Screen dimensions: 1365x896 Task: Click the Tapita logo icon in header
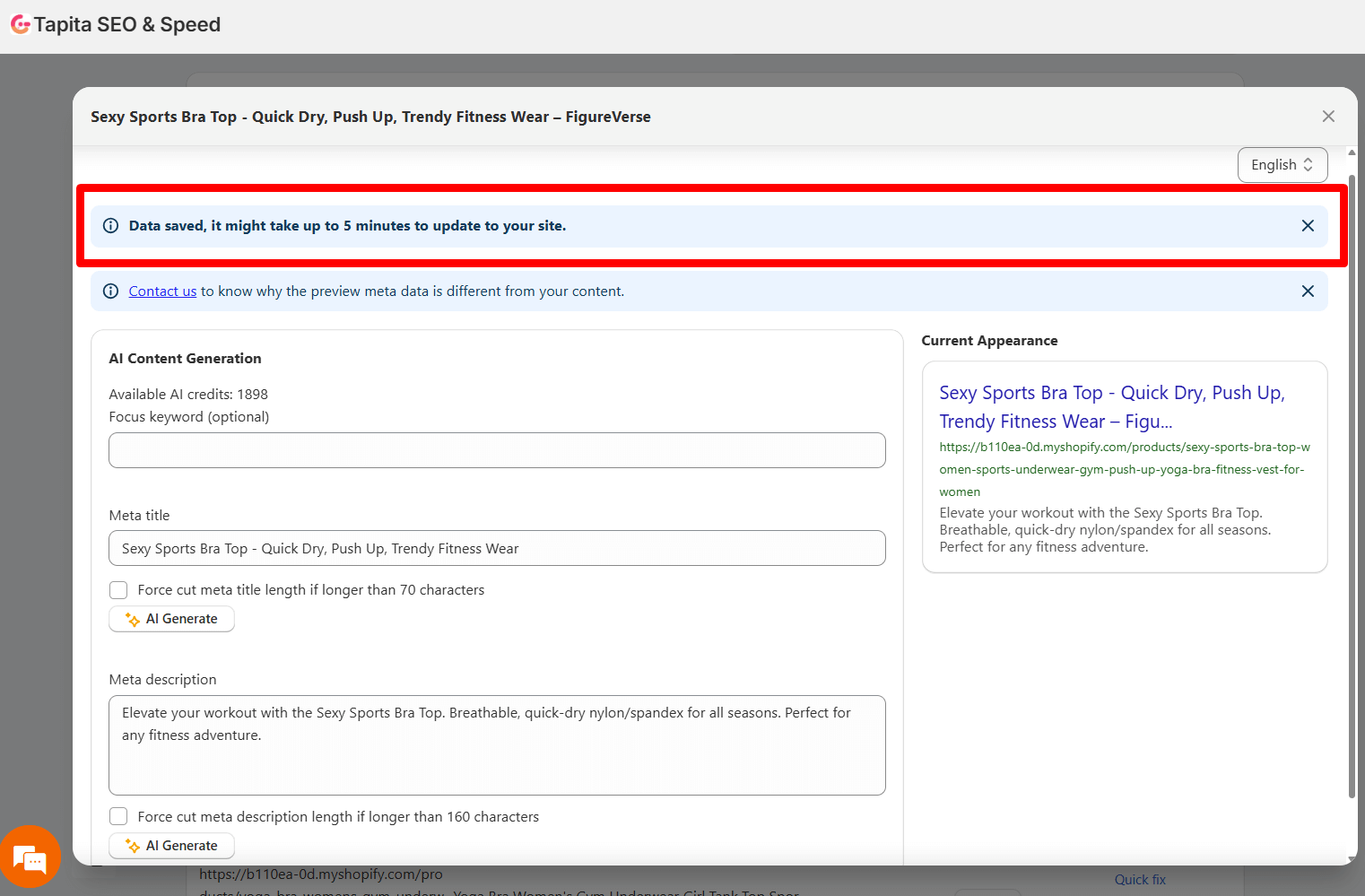(x=20, y=24)
